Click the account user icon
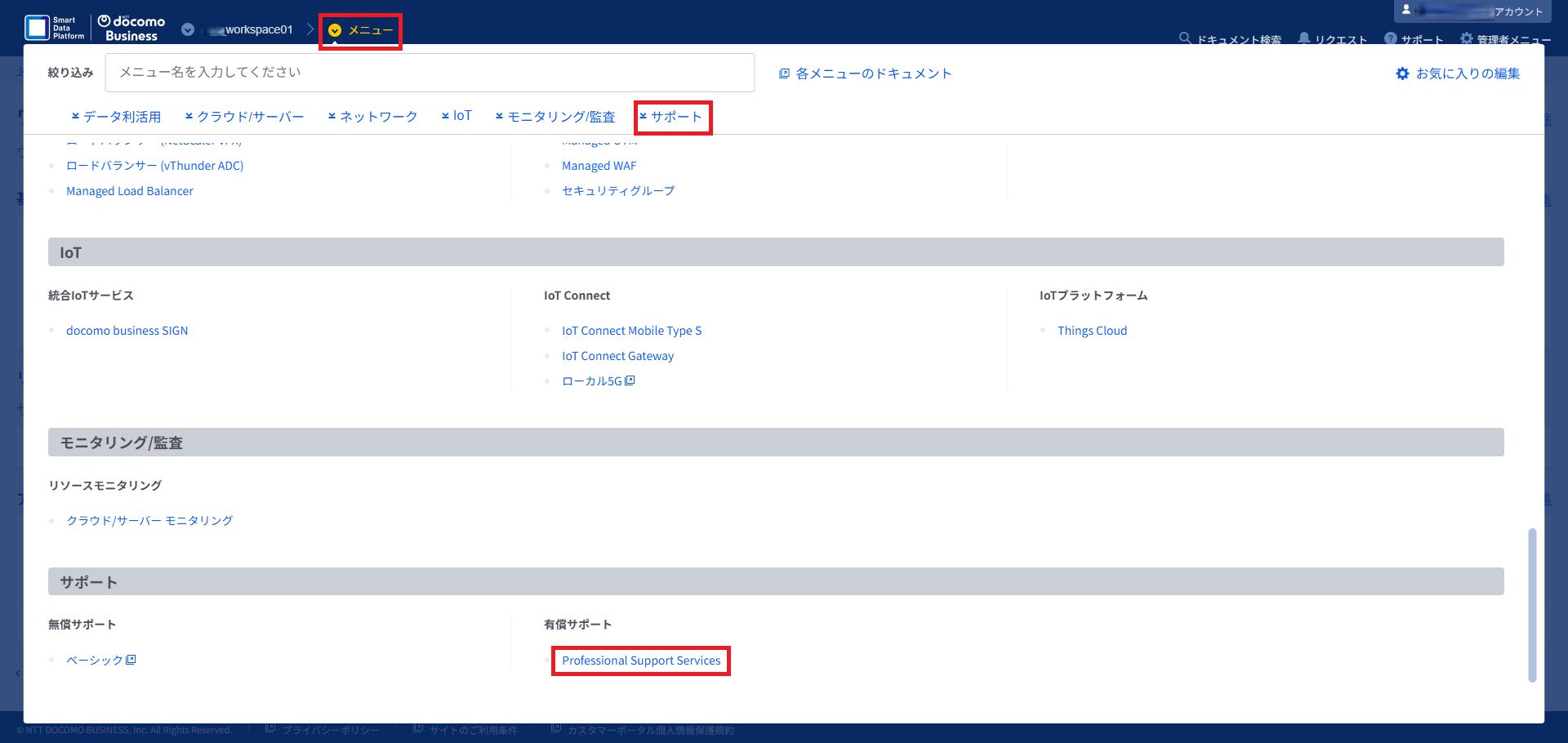The width and height of the screenshot is (1568, 743). click(x=1406, y=10)
